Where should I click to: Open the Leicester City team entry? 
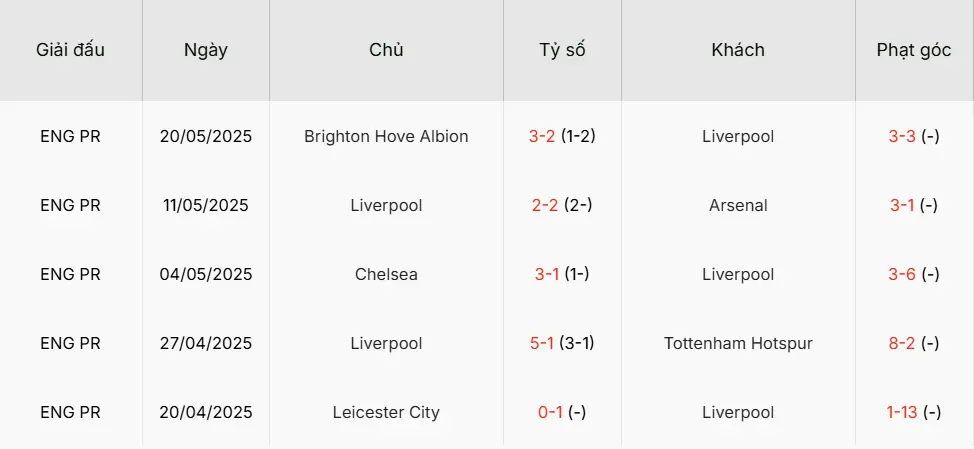(x=386, y=412)
